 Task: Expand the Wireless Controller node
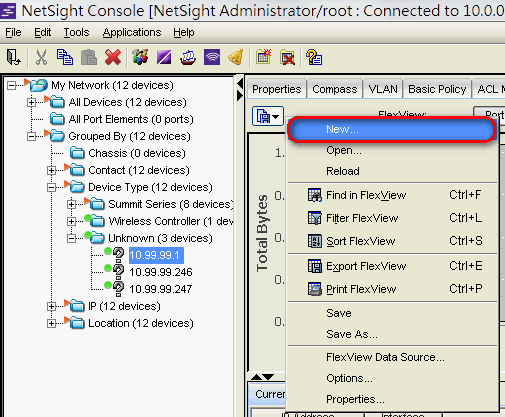pyautogui.click(x=71, y=221)
